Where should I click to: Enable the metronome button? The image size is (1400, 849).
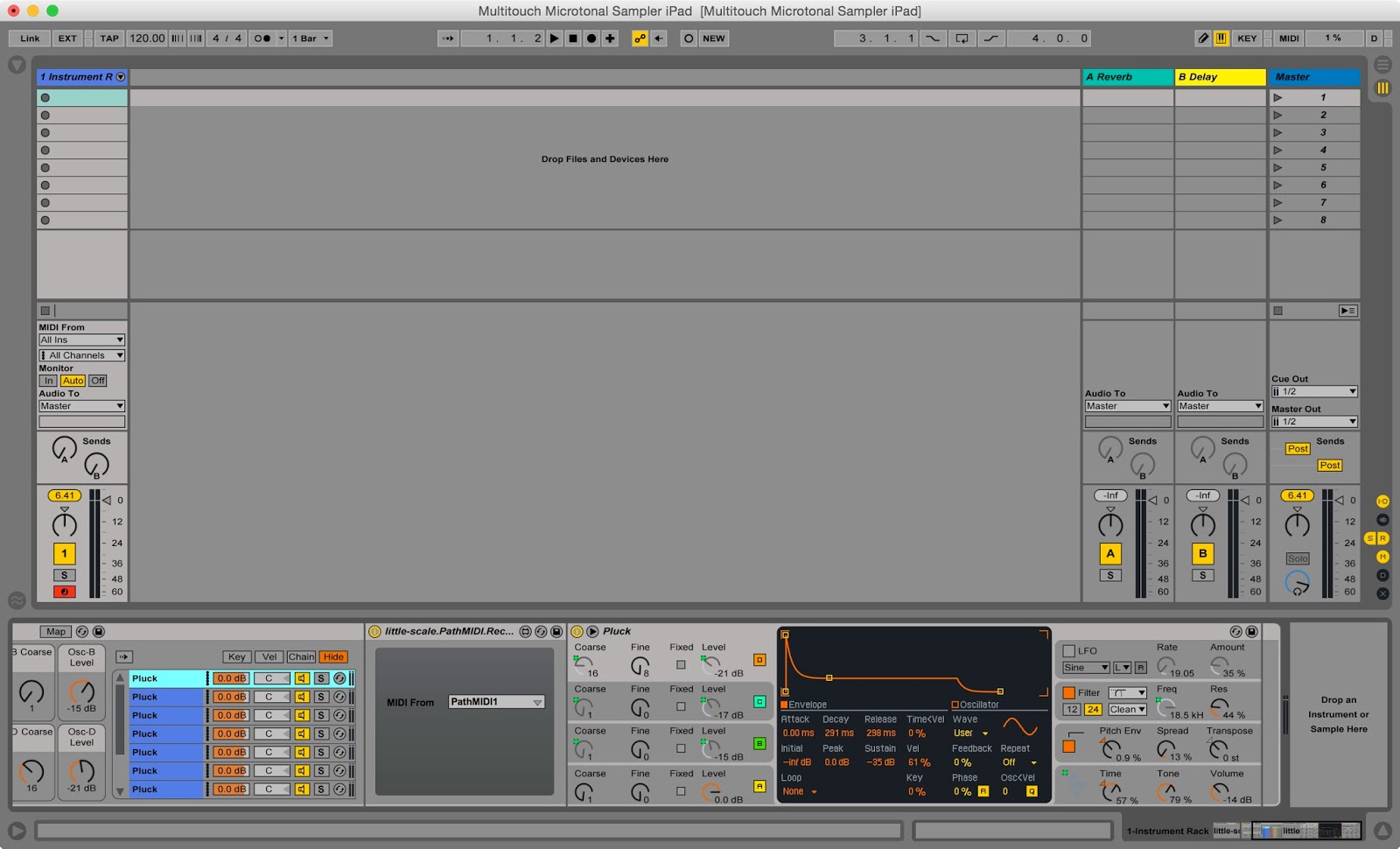pos(262,39)
